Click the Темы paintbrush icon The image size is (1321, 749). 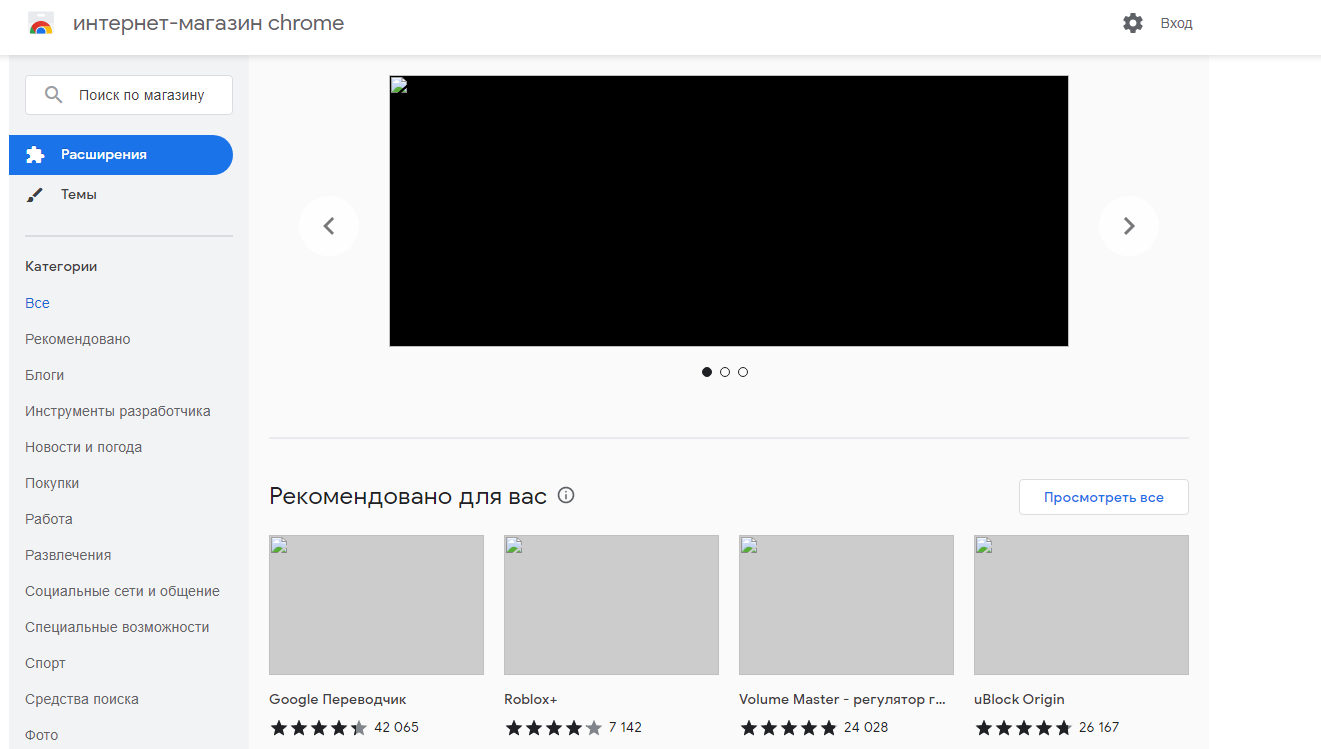pos(37,194)
